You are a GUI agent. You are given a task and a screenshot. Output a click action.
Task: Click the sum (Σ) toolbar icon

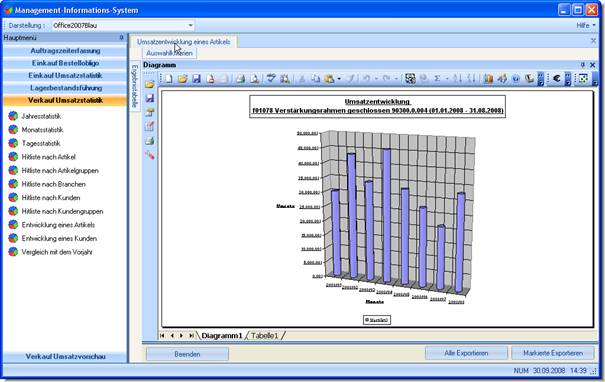[x=437, y=79]
